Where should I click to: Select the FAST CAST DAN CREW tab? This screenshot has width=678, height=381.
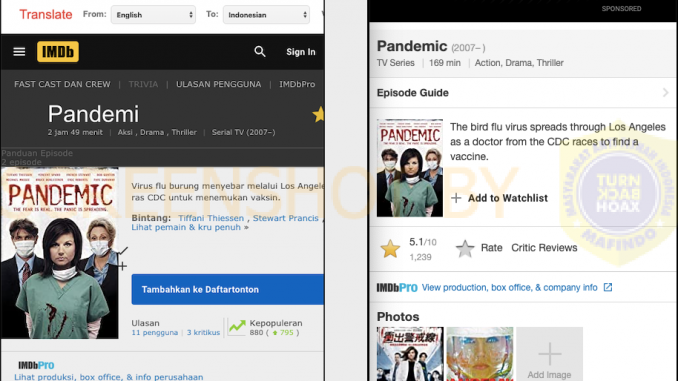coord(62,84)
